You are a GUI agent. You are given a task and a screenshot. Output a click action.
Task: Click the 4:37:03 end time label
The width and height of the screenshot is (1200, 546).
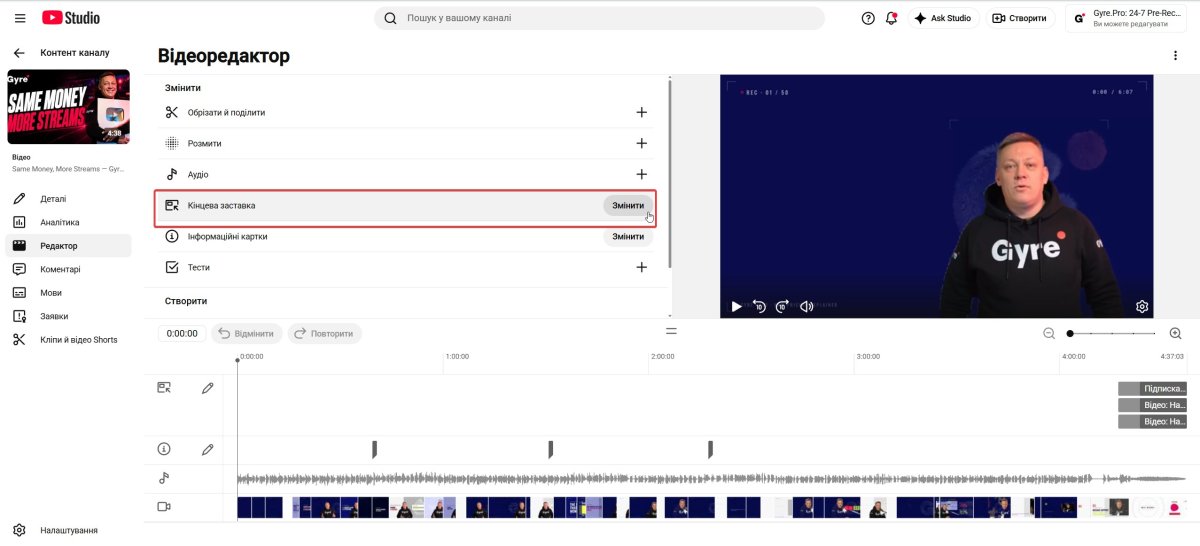1171,356
